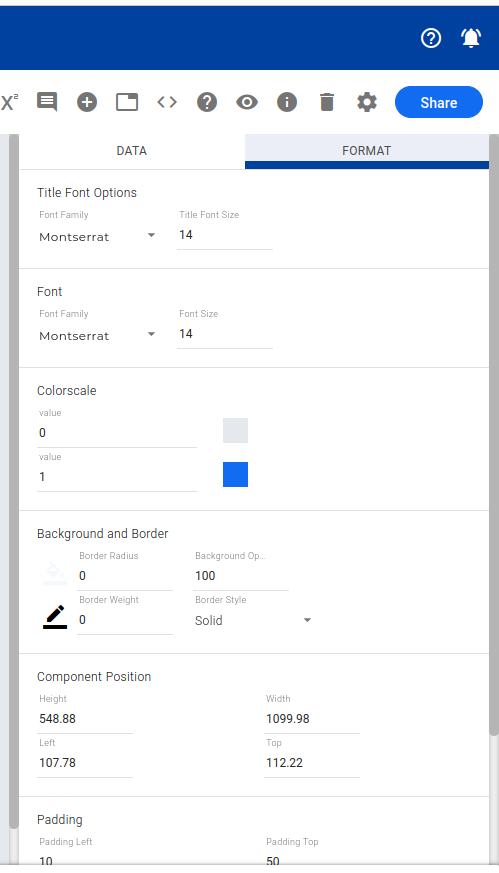The width and height of the screenshot is (499, 873).
Task: Select the FORMAT tab
Action: tap(366, 151)
